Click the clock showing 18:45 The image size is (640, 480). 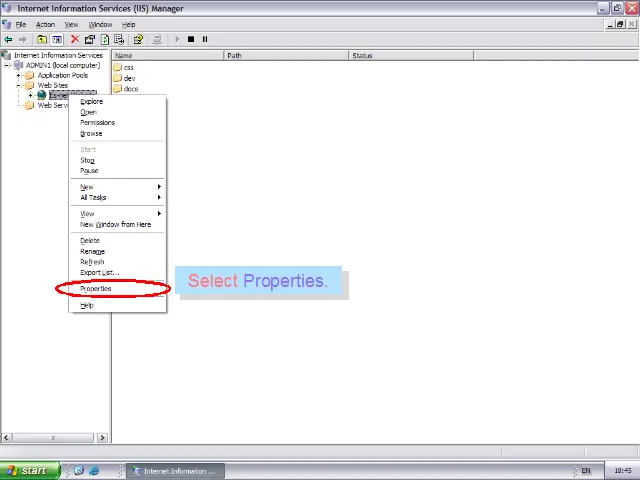coord(623,471)
